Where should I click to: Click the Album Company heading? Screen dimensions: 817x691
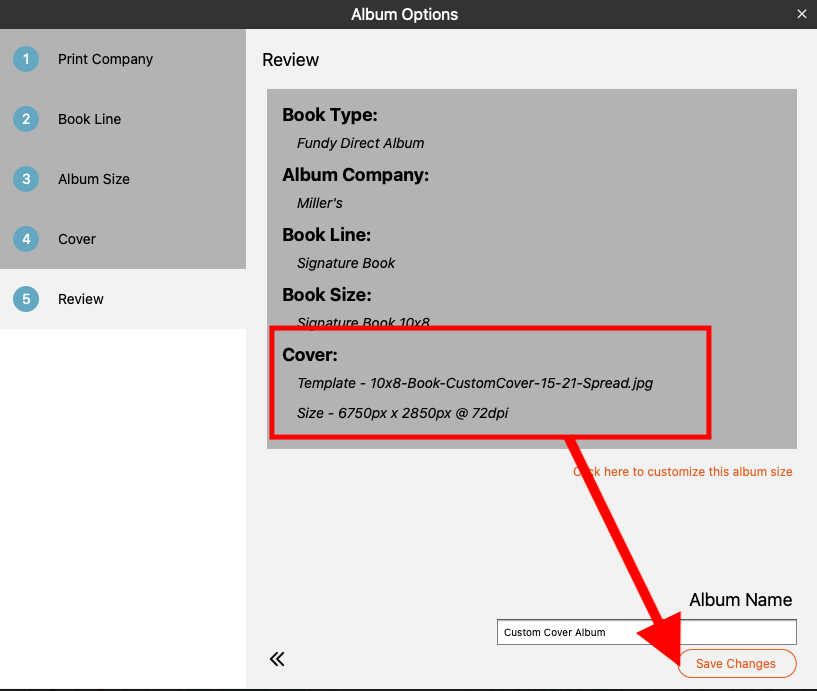355,175
